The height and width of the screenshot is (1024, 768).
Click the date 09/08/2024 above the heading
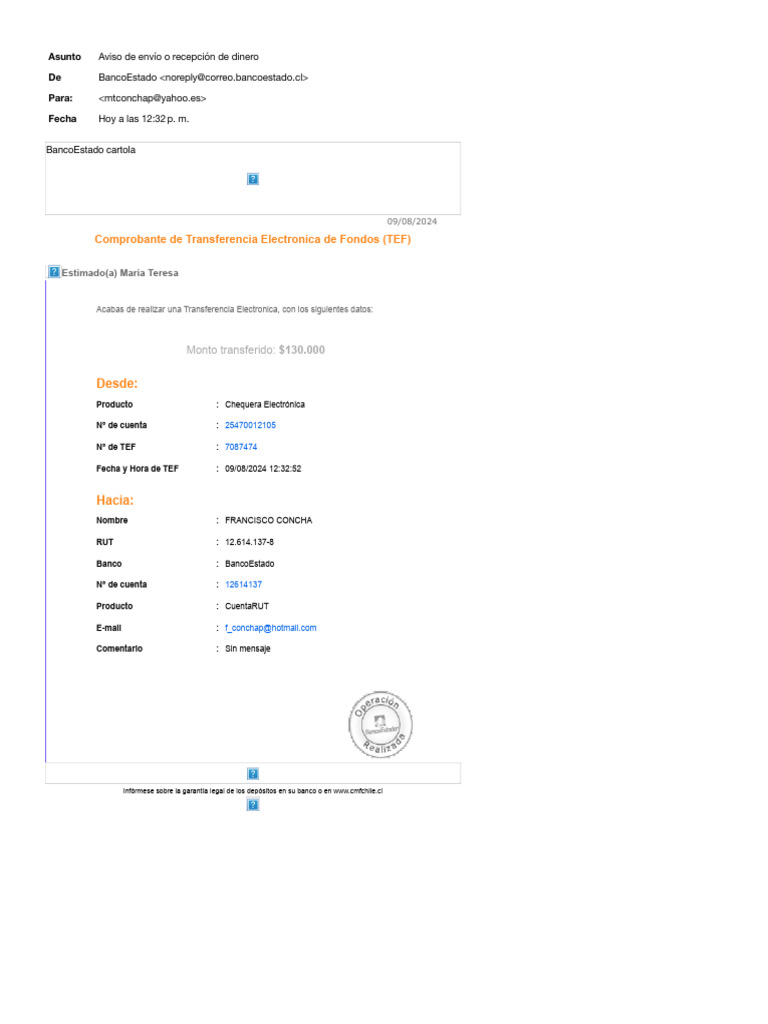412,221
